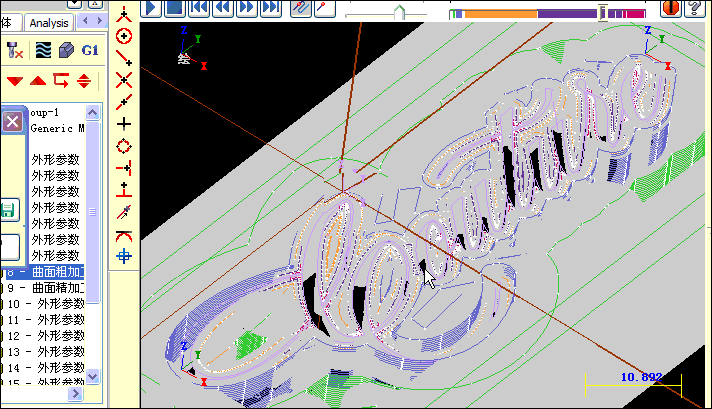Start backplot playback with the Play button

pyautogui.click(x=151, y=8)
